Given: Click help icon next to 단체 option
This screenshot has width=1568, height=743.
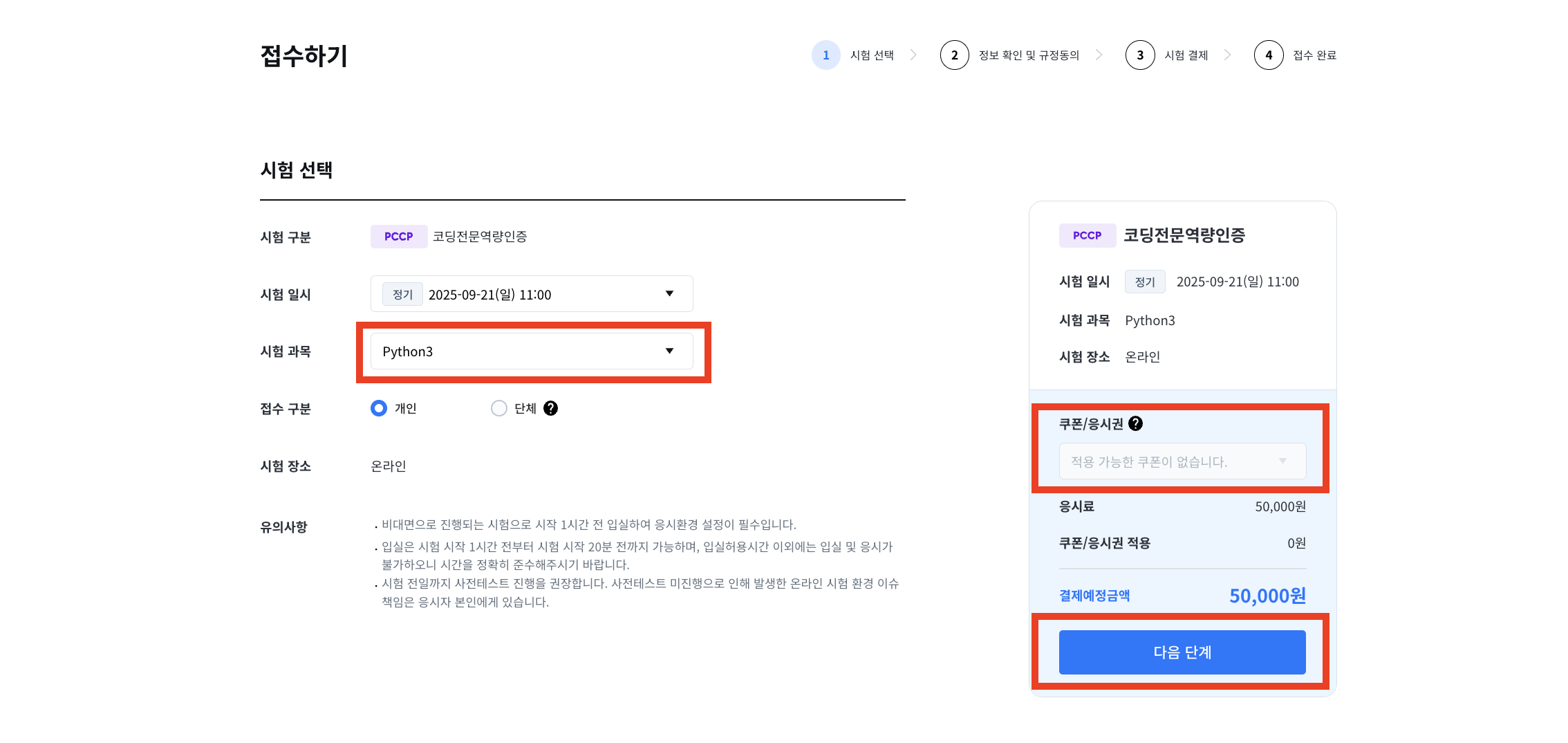Looking at the screenshot, I should click(550, 409).
